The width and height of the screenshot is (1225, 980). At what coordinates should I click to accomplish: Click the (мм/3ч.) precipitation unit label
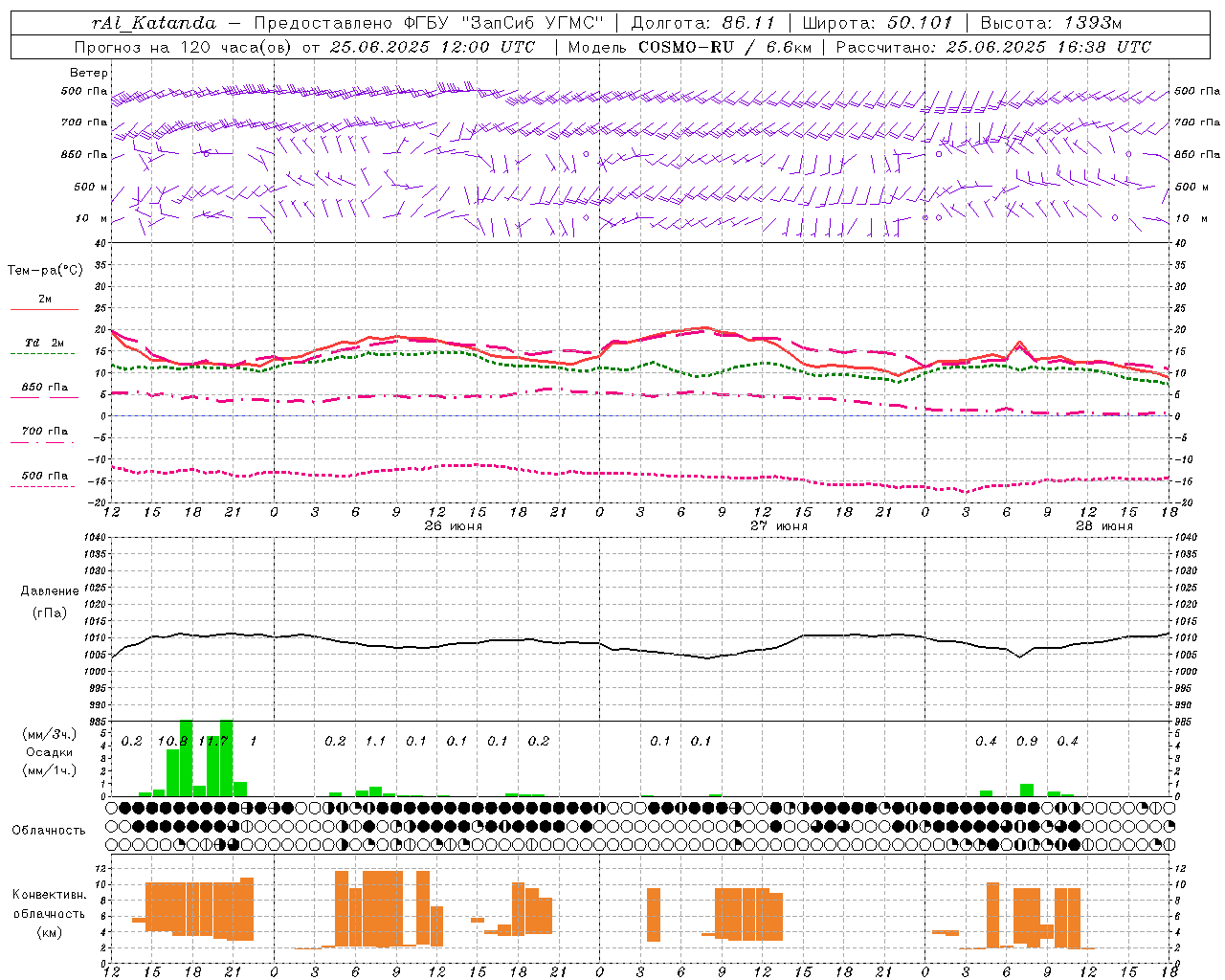click(49, 735)
